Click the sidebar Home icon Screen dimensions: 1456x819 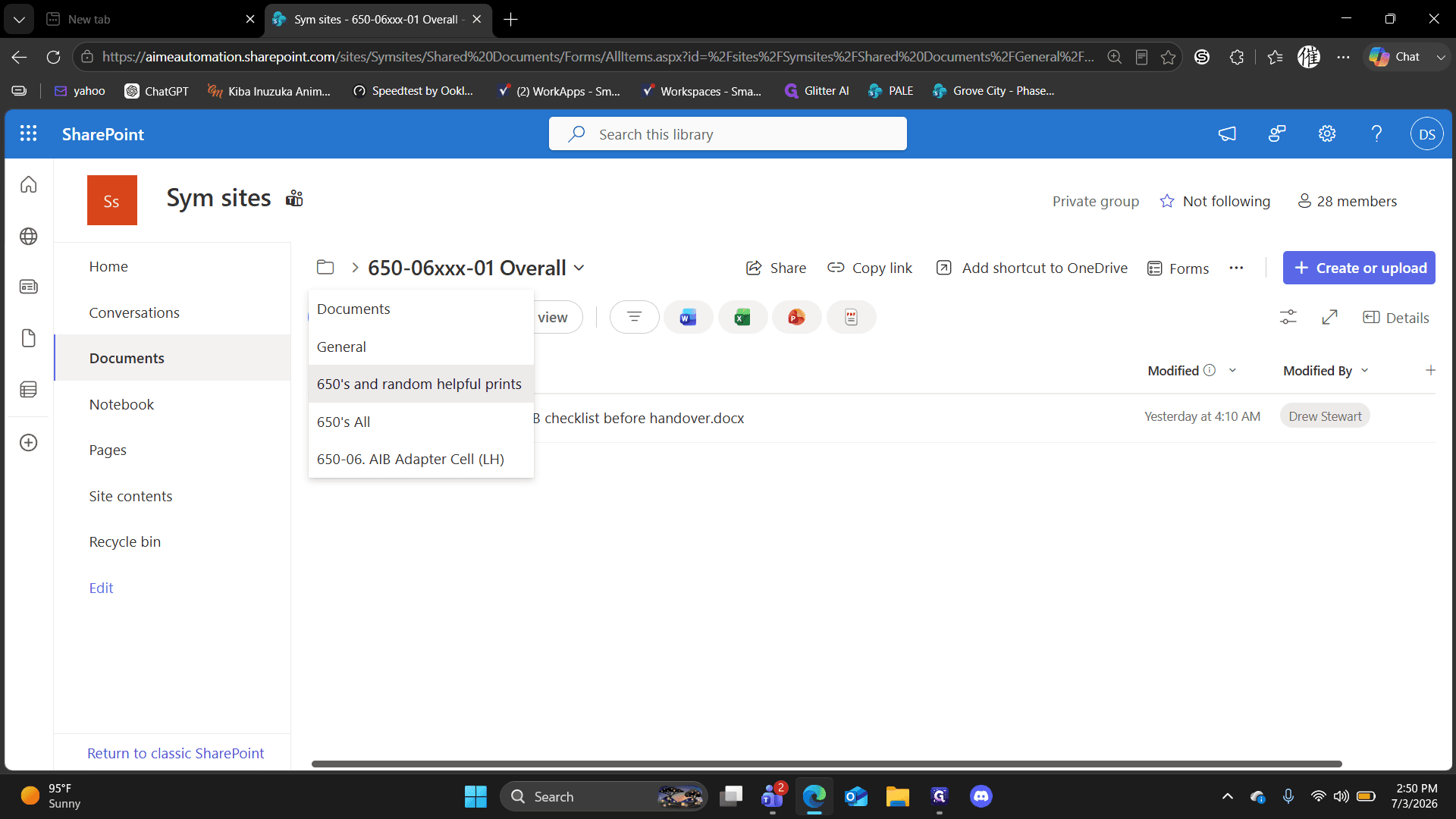click(29, 184)
